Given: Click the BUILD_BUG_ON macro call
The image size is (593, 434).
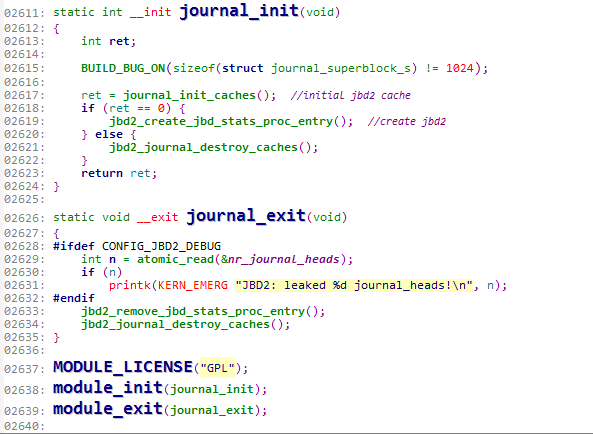Looking at the screenshot, I should click(x=123, y=68).
